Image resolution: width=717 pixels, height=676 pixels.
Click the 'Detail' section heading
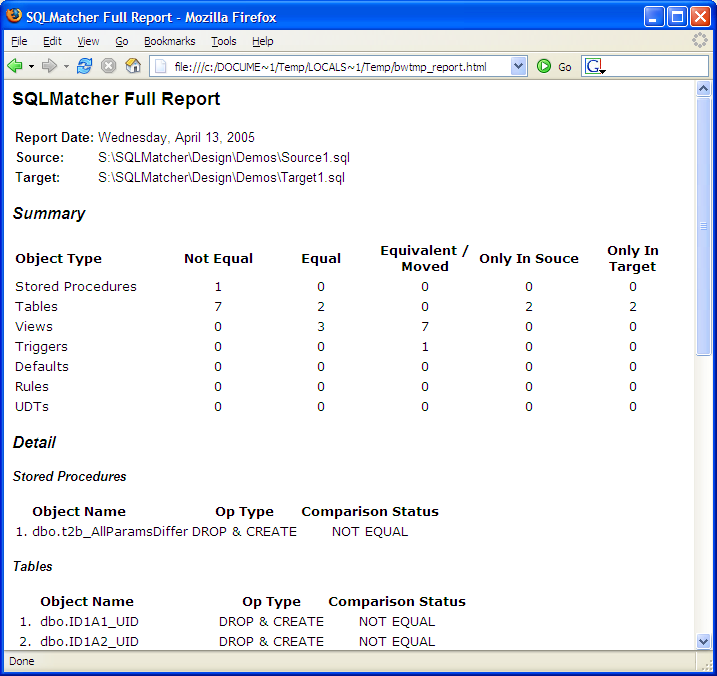(34, 443)
